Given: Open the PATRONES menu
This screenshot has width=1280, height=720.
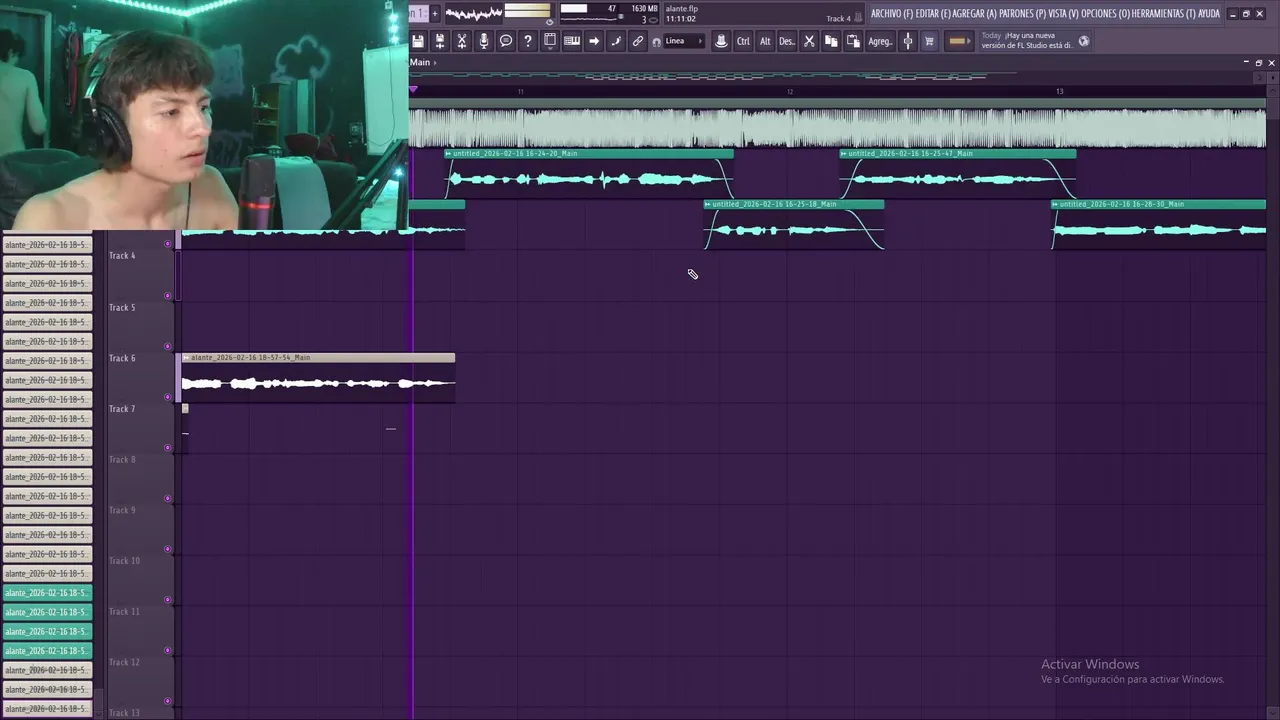Looking at the screenshot, I should point(1022,13).
